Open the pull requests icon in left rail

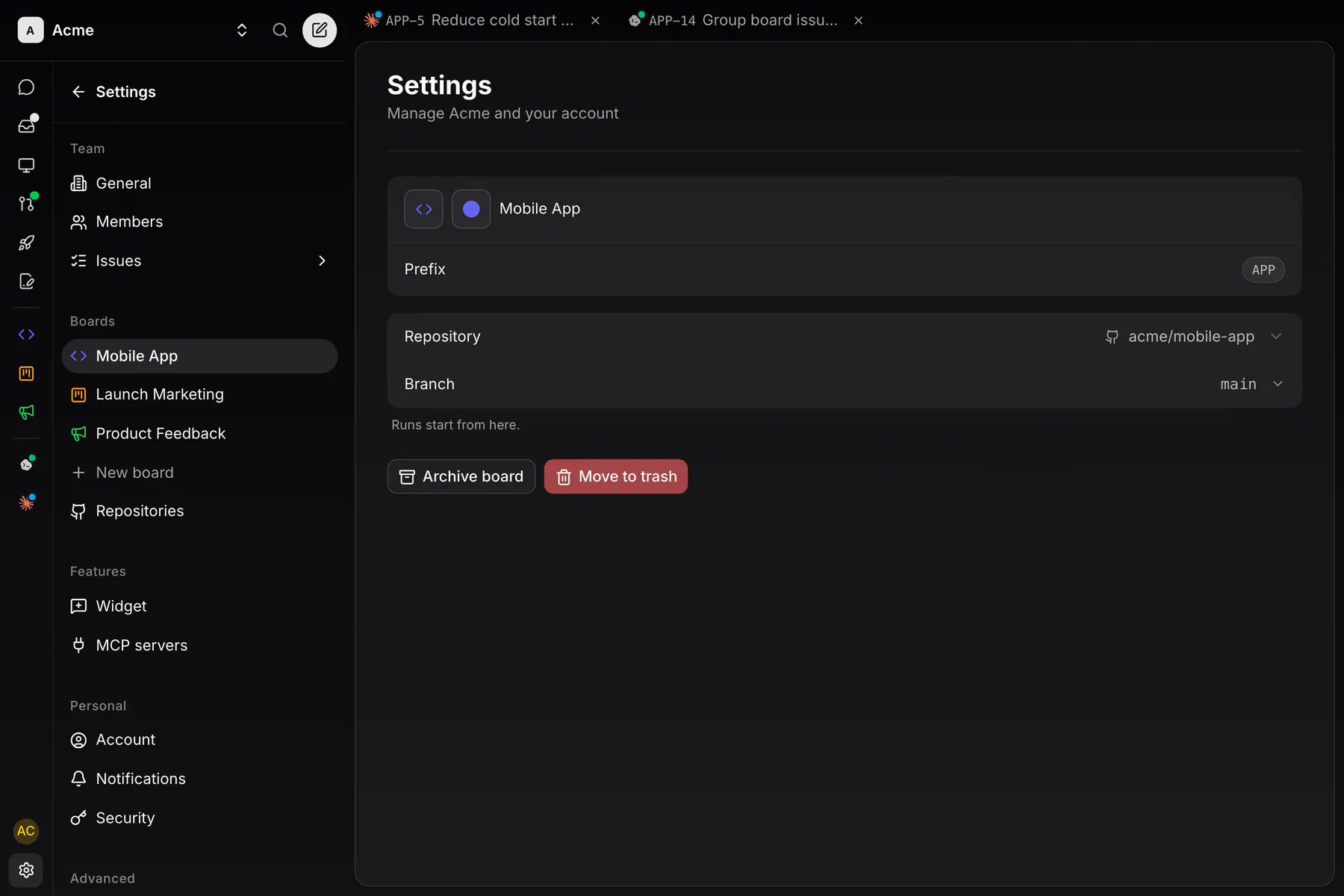(x=26, y=203)
